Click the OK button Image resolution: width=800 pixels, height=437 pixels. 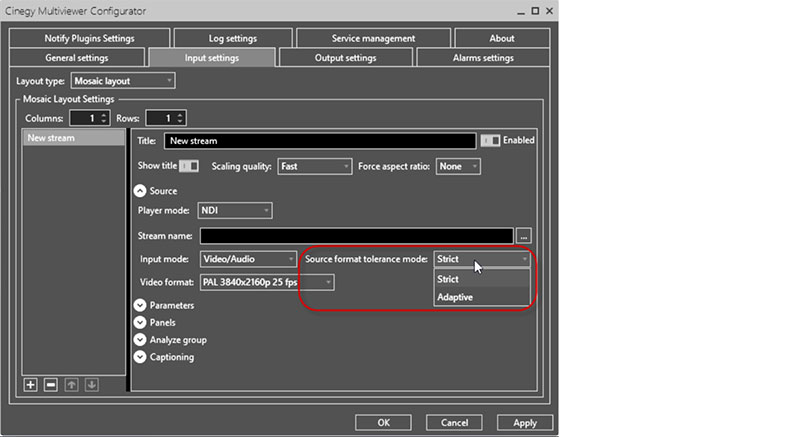pyautogui.click(x=383, y=423)
